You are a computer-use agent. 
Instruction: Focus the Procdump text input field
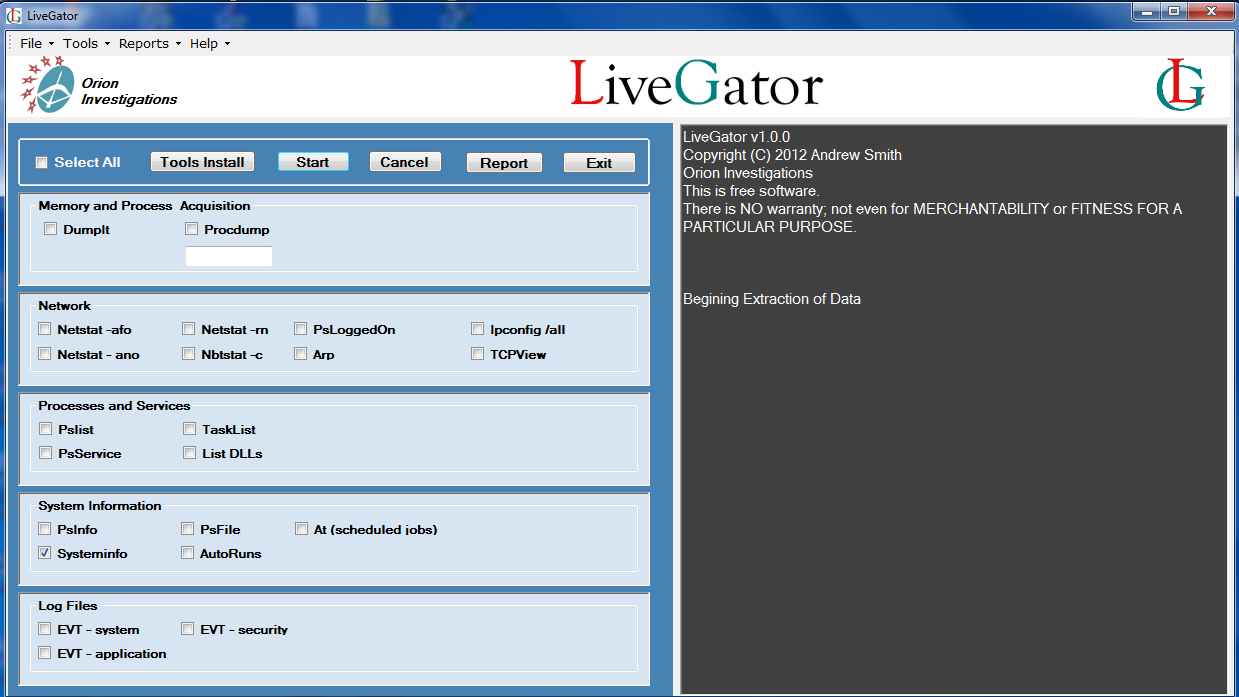pos(229,256)
